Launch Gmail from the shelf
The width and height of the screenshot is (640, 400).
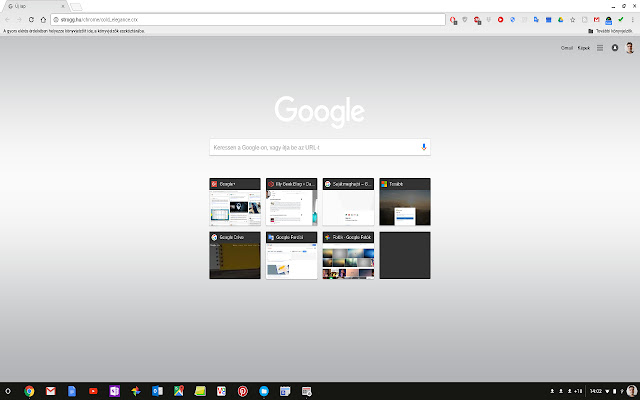click(x=51, y=391)
